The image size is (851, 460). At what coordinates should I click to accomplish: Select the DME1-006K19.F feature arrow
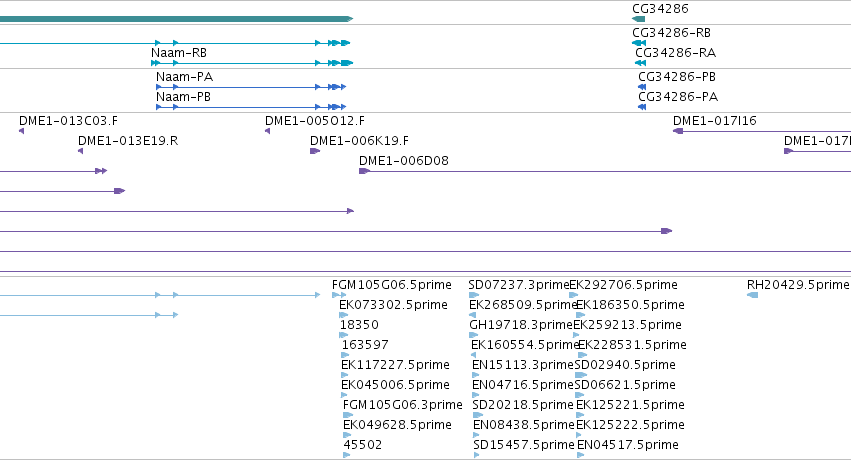315,151
